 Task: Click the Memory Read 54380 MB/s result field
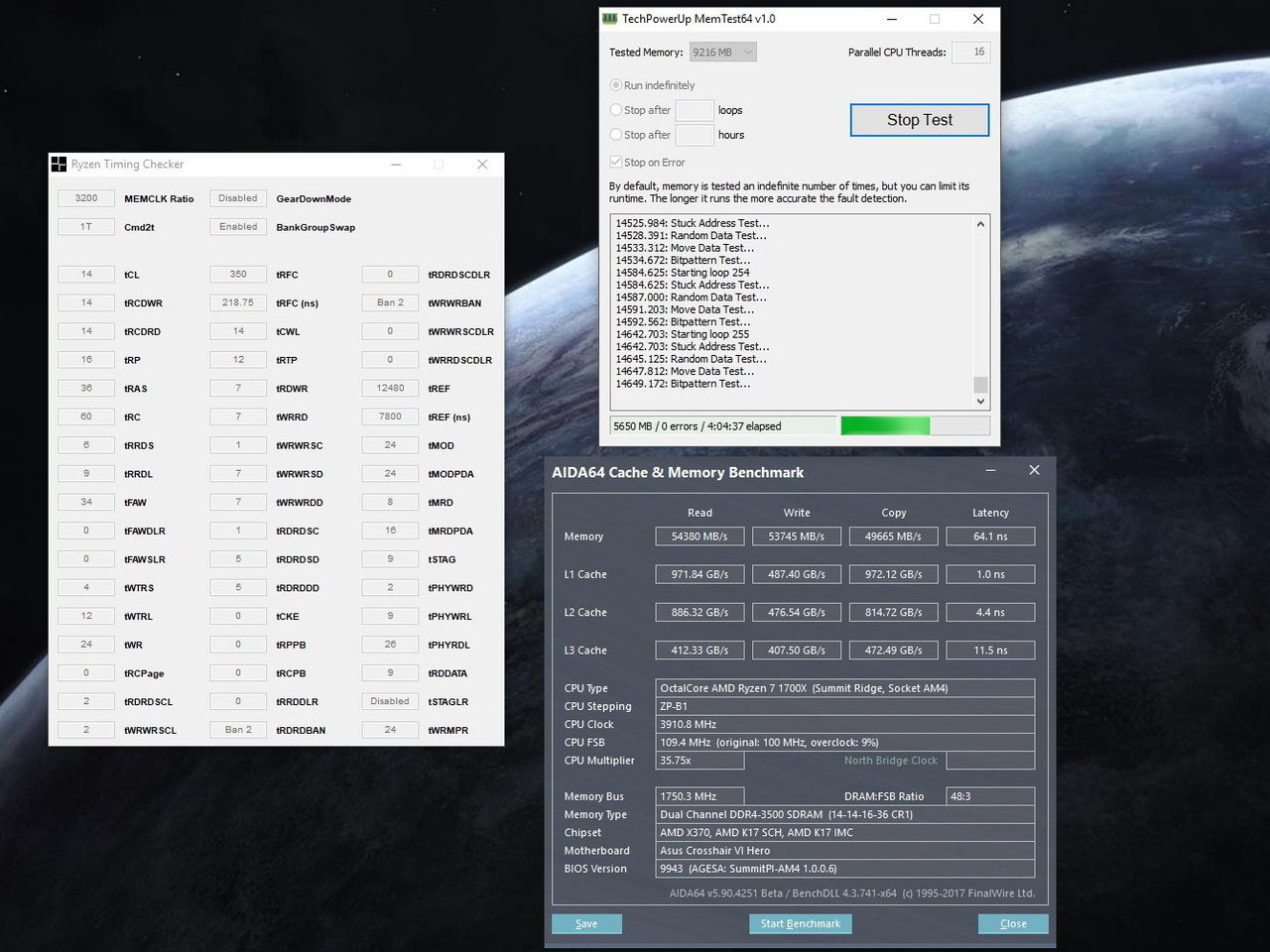(x=699, y=536)
